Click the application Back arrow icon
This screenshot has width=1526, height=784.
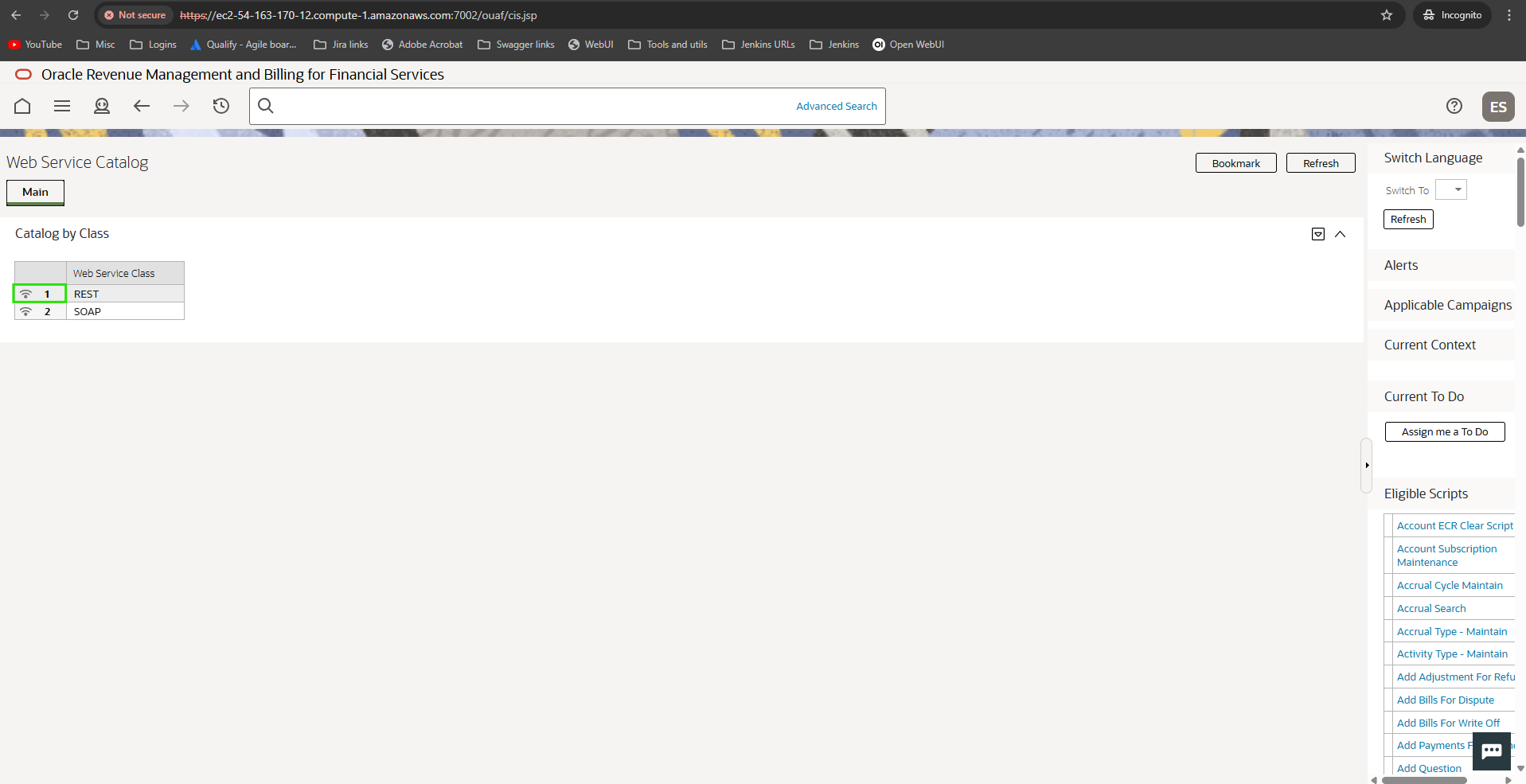(142, 106)
